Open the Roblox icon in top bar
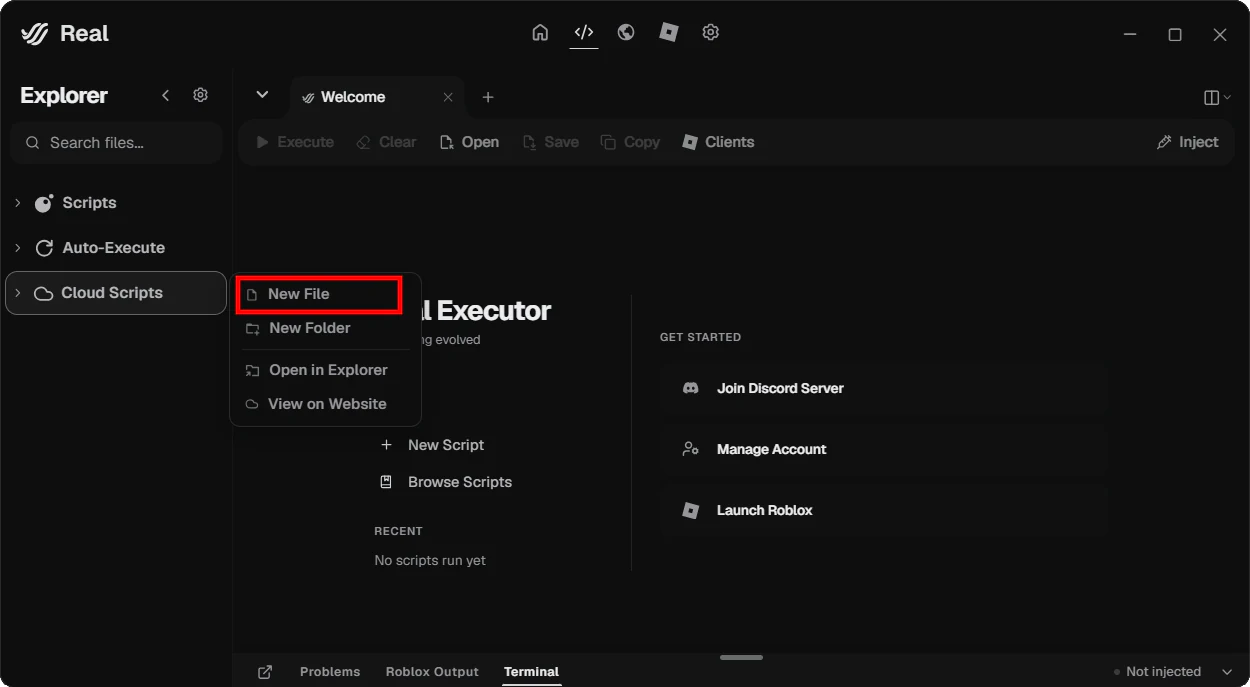The image size is (1250, 687). pyautogui.click(x=669, y=33)
